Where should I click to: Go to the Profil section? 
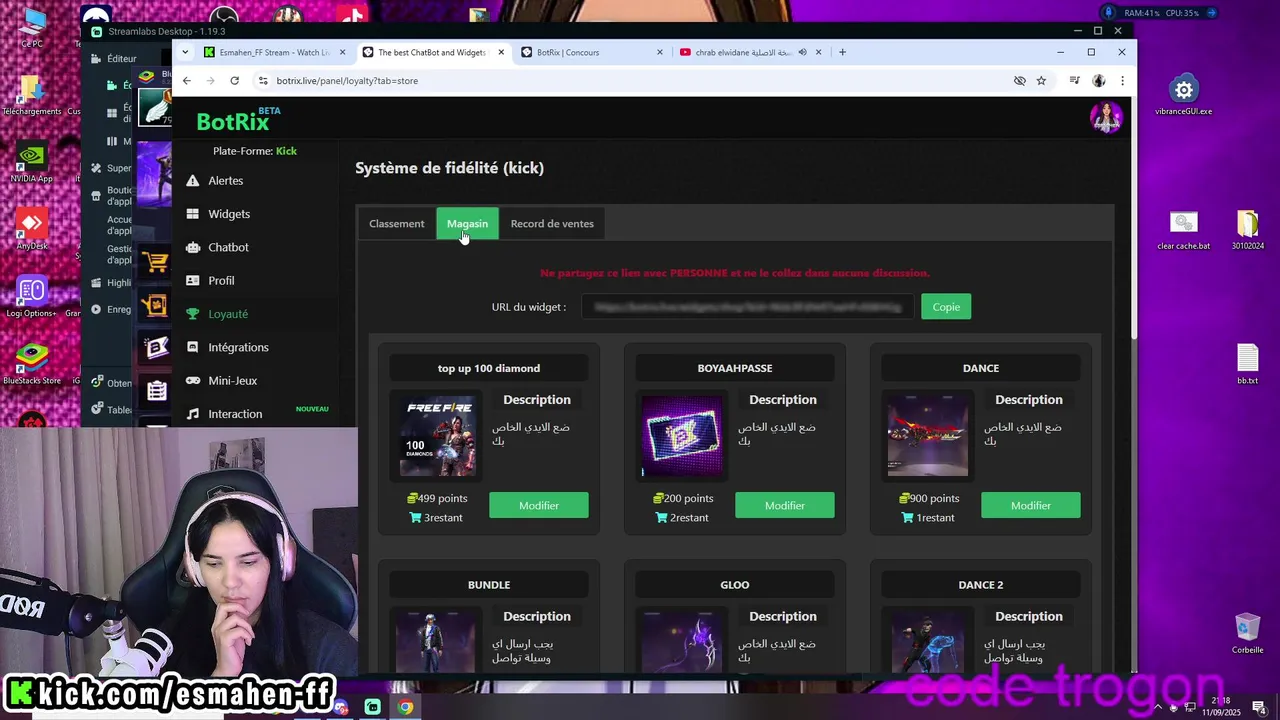pos(221,281)
